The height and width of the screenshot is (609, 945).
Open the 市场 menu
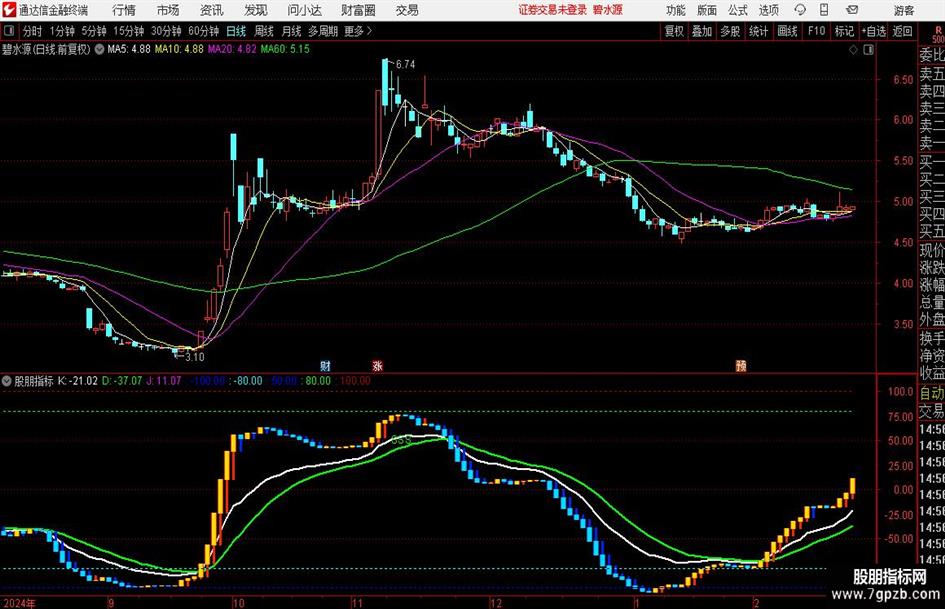[168, 10]
